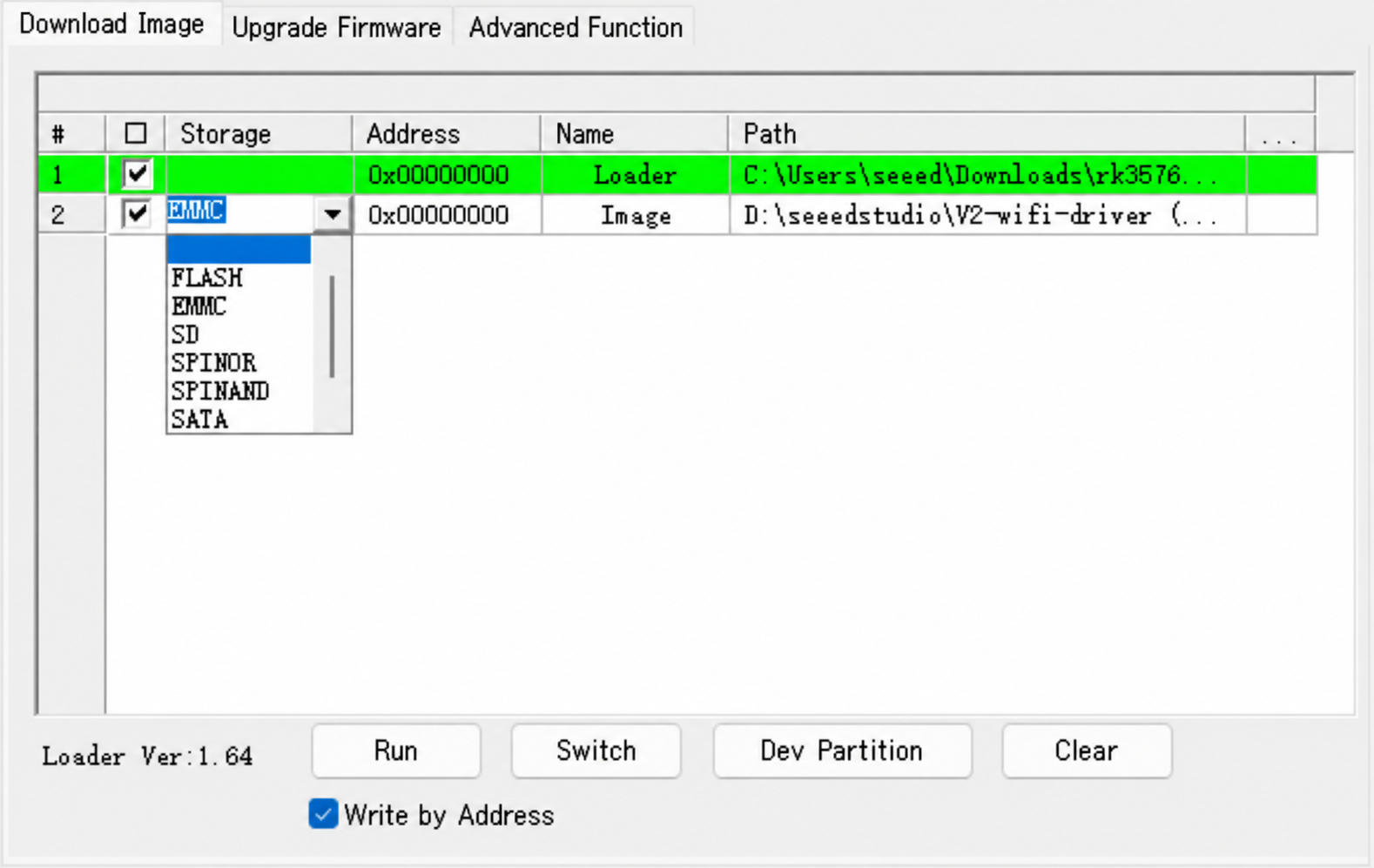Uncheck the row 2 Image checkbox
The width and height of the screenshot is (1374, 868).
click(137, 213)
